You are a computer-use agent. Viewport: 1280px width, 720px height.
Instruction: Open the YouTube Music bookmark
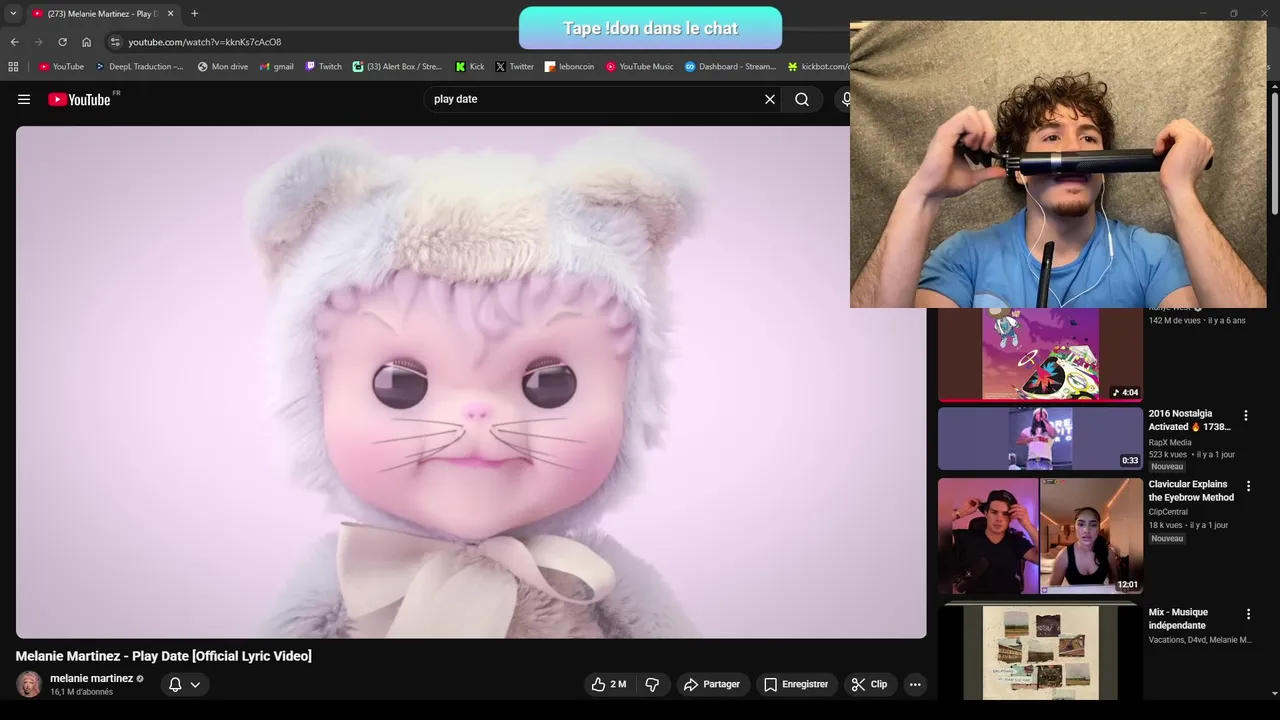(640, 67)
